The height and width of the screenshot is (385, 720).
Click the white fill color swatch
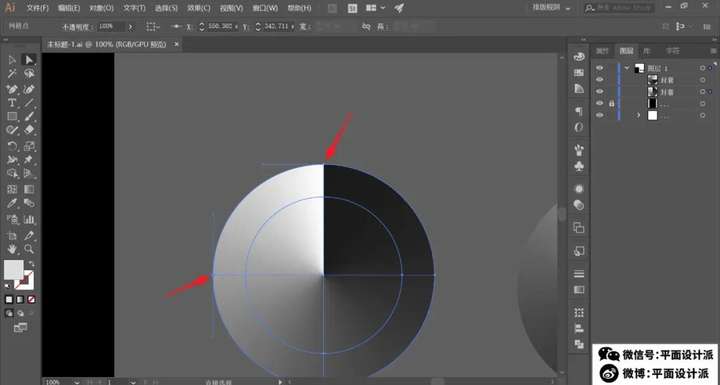[13, 270]
